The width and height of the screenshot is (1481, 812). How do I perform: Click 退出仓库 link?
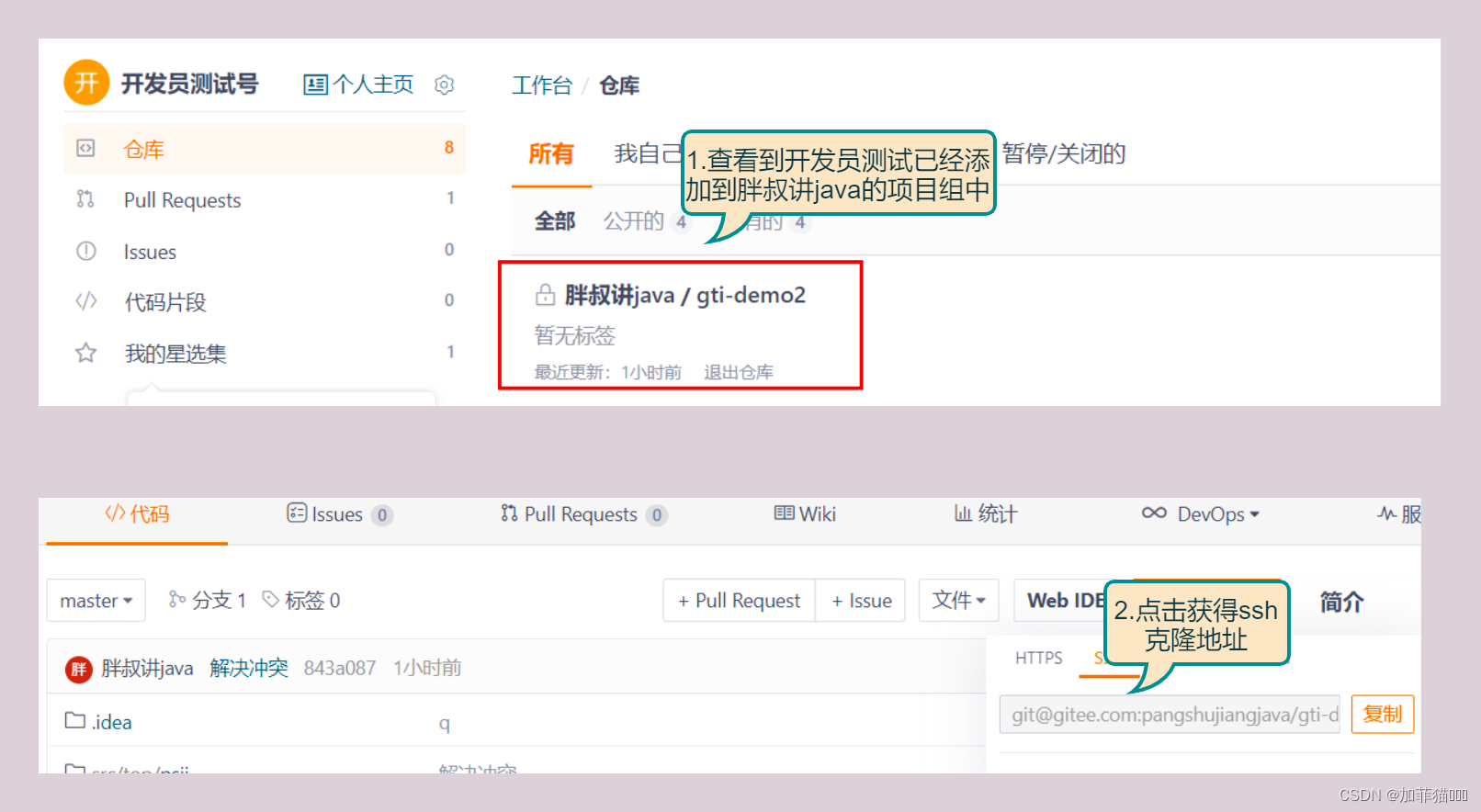coord(738,372)
